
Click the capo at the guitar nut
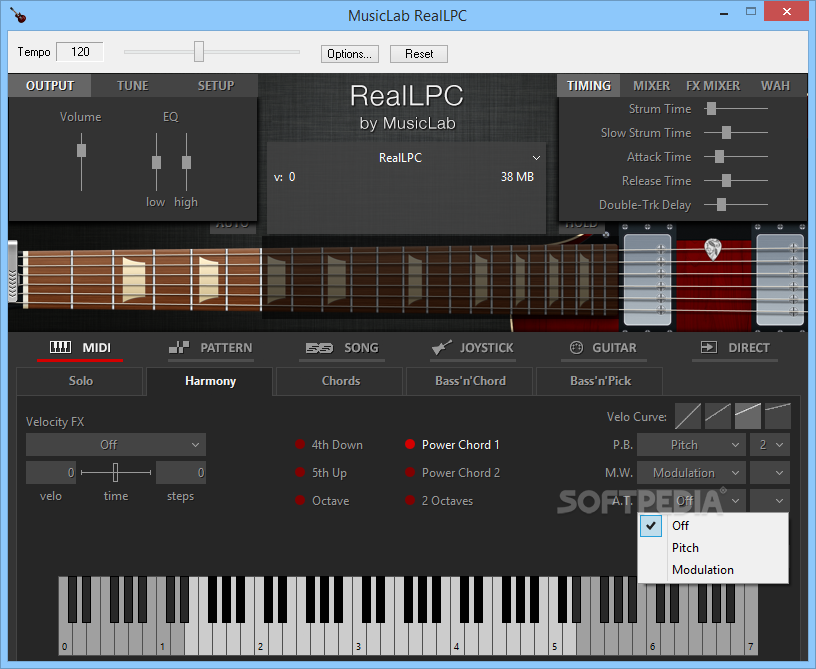point(12,271)
